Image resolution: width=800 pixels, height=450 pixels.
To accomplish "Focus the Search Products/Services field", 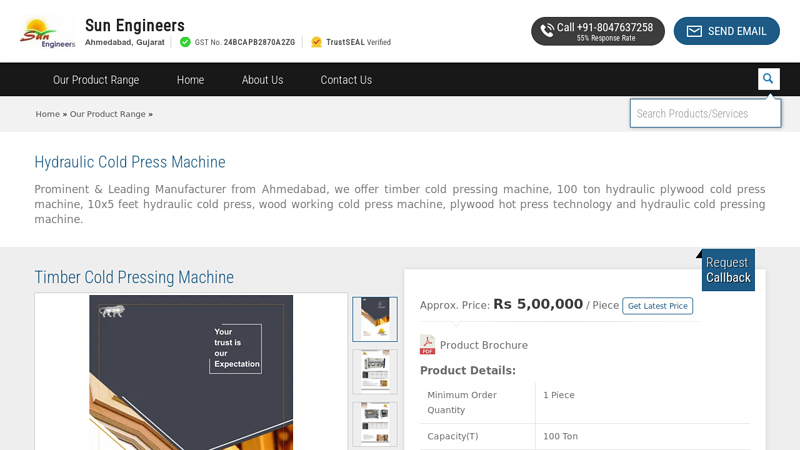I will click(x=705, y=113).
